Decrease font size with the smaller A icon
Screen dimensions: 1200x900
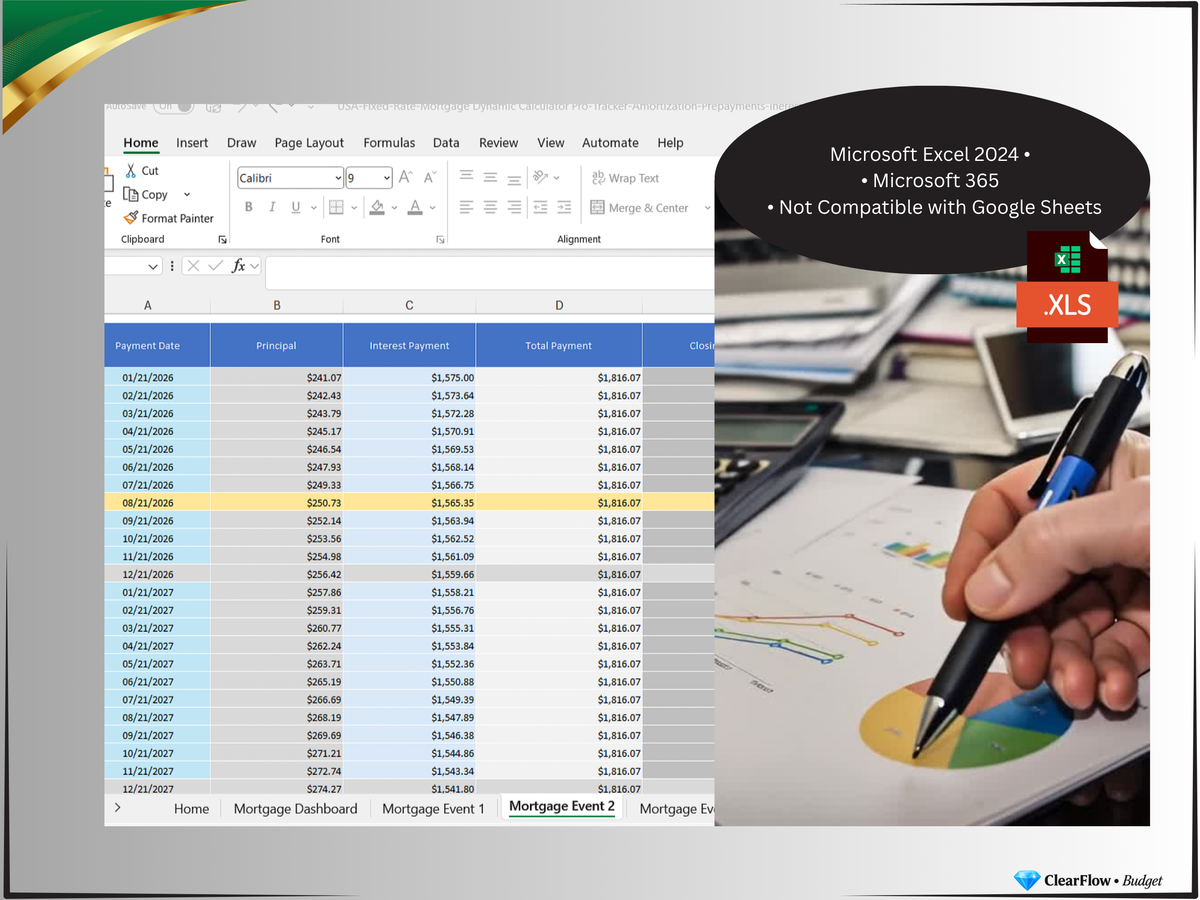430,177
